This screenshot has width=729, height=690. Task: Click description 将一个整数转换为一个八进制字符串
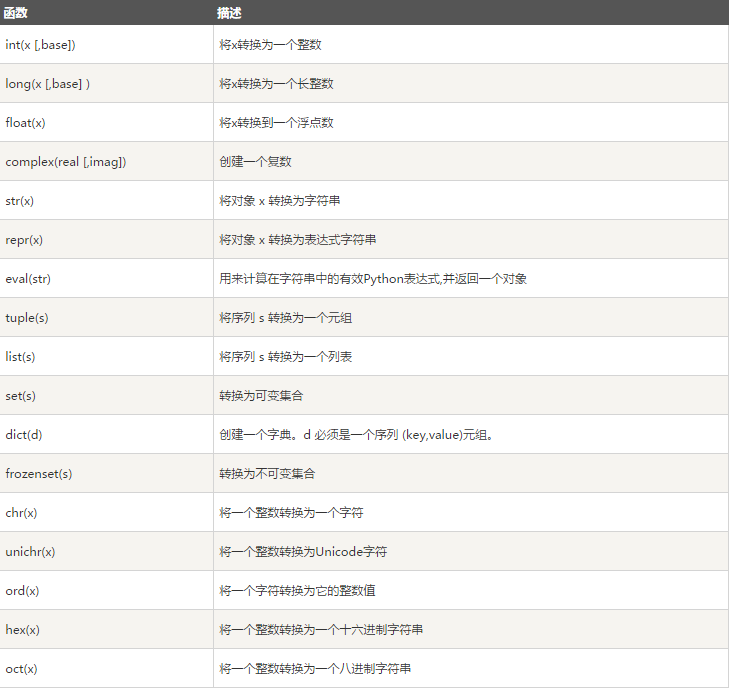pos(315,670)
